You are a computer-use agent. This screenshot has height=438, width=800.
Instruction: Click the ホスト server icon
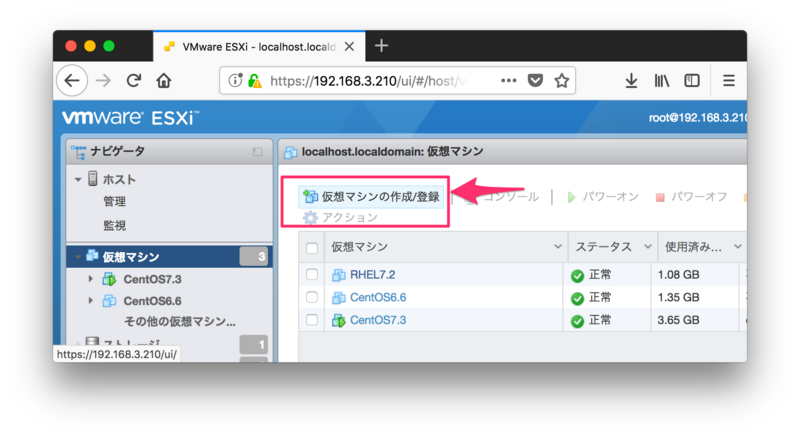click(93, 179)
